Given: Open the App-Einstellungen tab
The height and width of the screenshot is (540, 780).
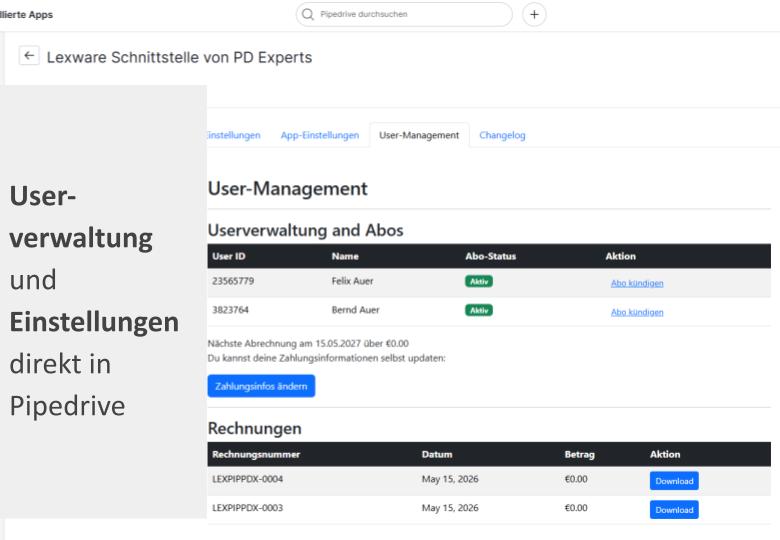Looking at the screenshot, I should tap(319, 135).
